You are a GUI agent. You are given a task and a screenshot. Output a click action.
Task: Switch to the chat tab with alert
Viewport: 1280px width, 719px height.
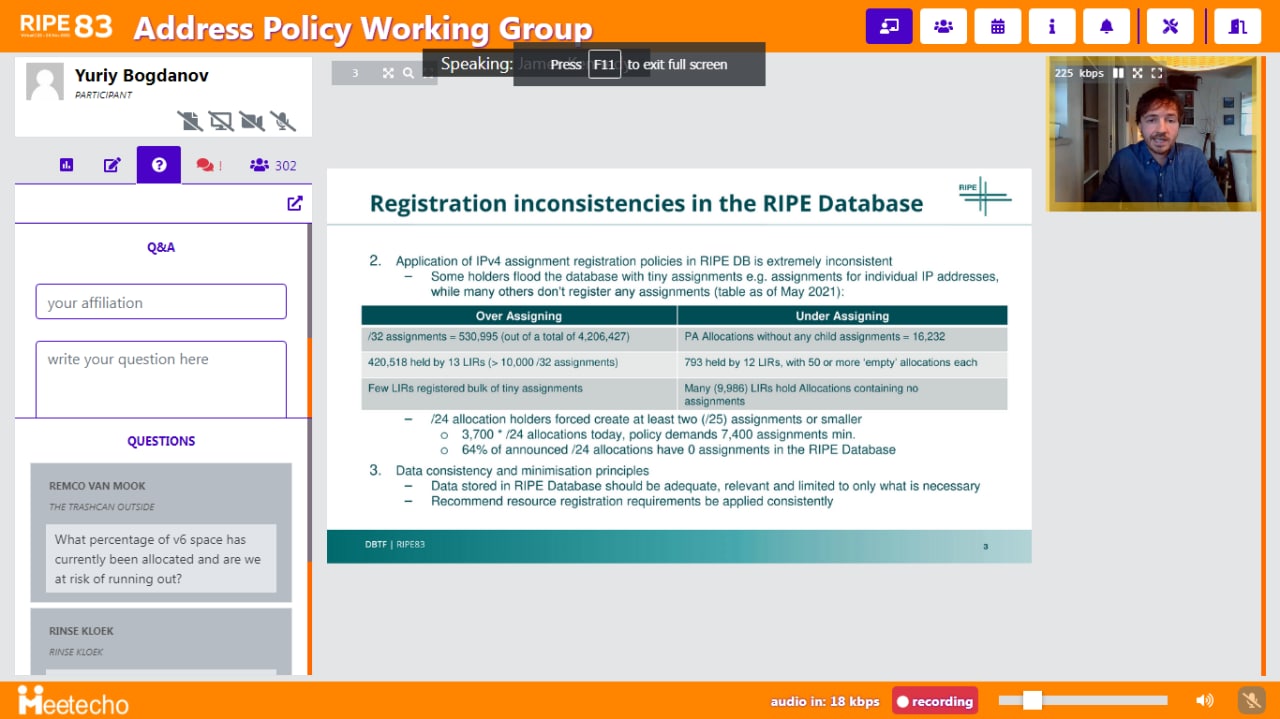(208, 165)
